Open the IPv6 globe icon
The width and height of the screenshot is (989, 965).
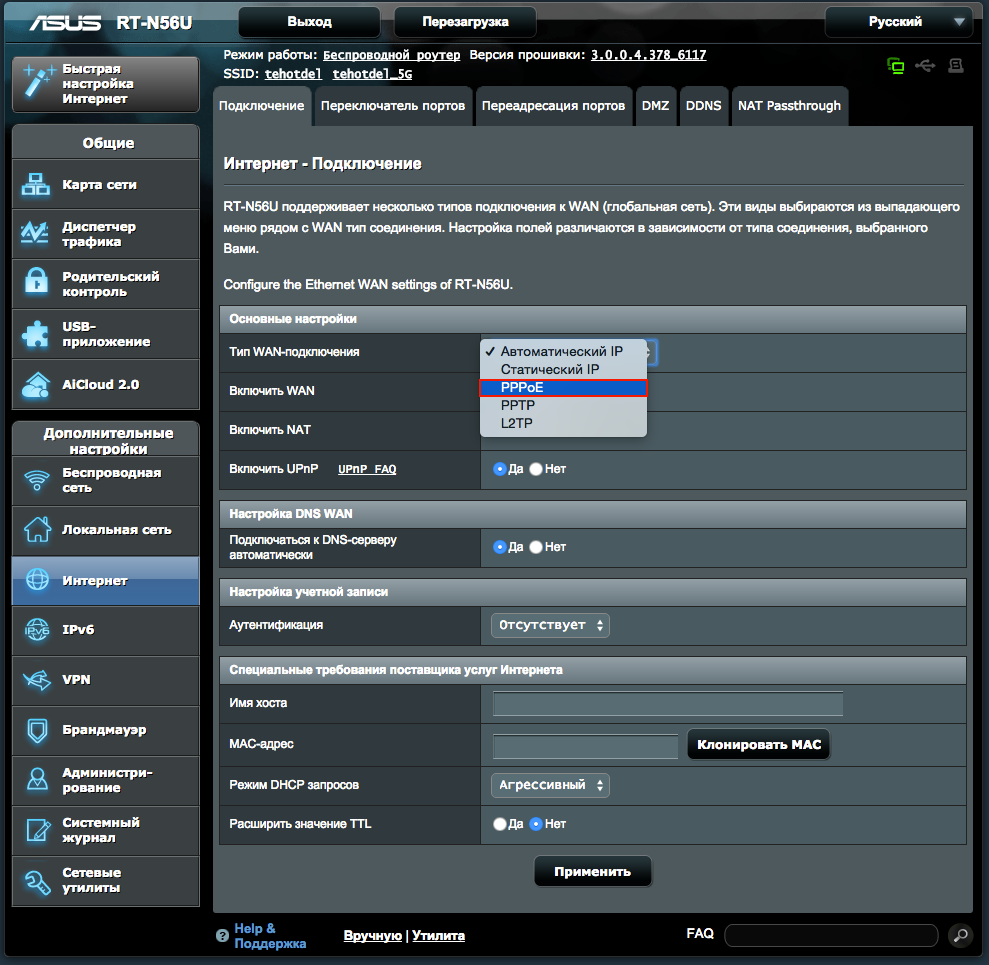pos(37,629)
